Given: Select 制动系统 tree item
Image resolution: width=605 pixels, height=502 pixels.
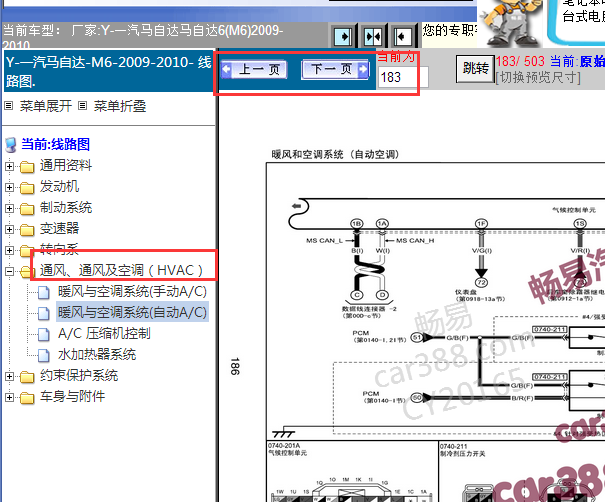Looking at the screenshot, I should pos(66,207).
